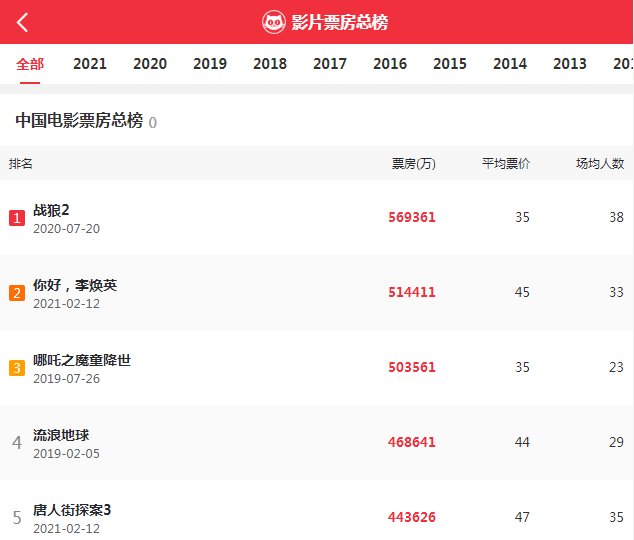Viewport: 634px width, 540px height.
Task: Click average attendance value 29
Action: [x=616, y=442]
